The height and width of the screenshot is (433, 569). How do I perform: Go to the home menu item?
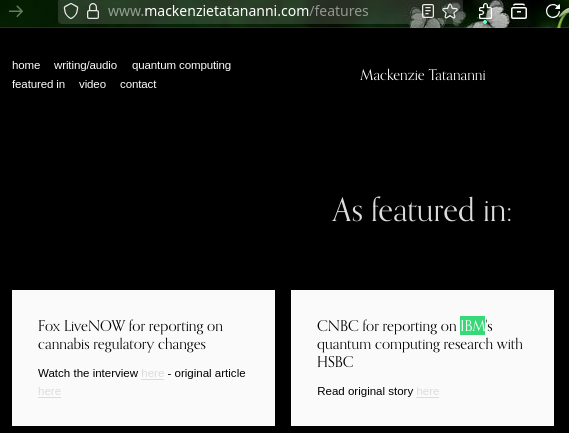(x=26, y=65)
